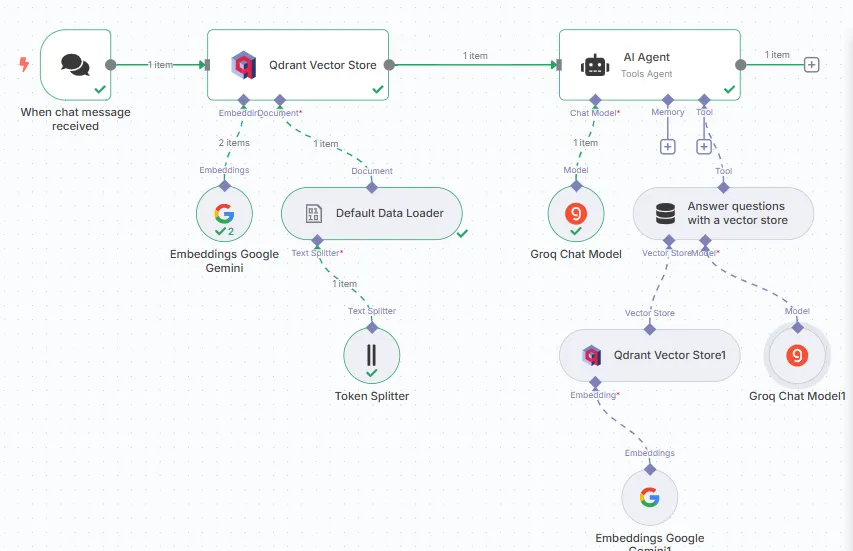Viewport: 853px width, 551px height.
Task: Open the AI Agent robot node
Action: tap(650, 65)
